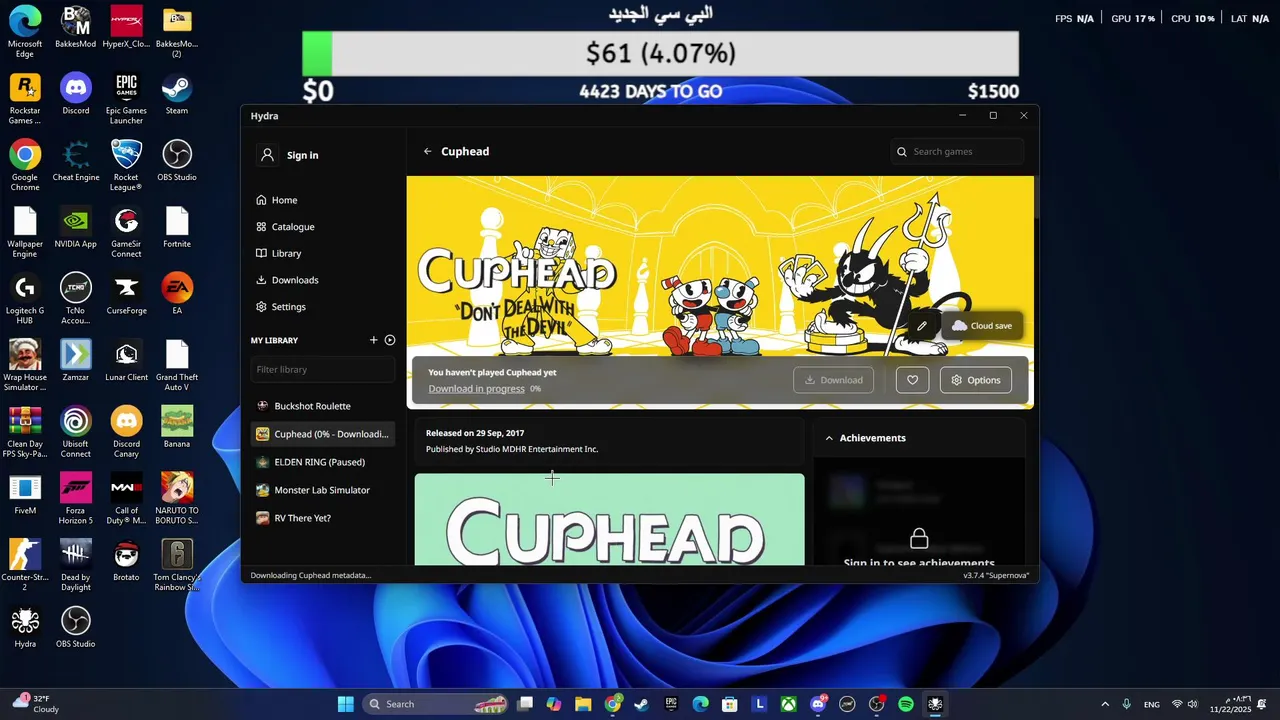Image resolution: width=1280 pixels, height=720 pixels.
Task: Click the Search games field
Action: (x=957, y=152)
